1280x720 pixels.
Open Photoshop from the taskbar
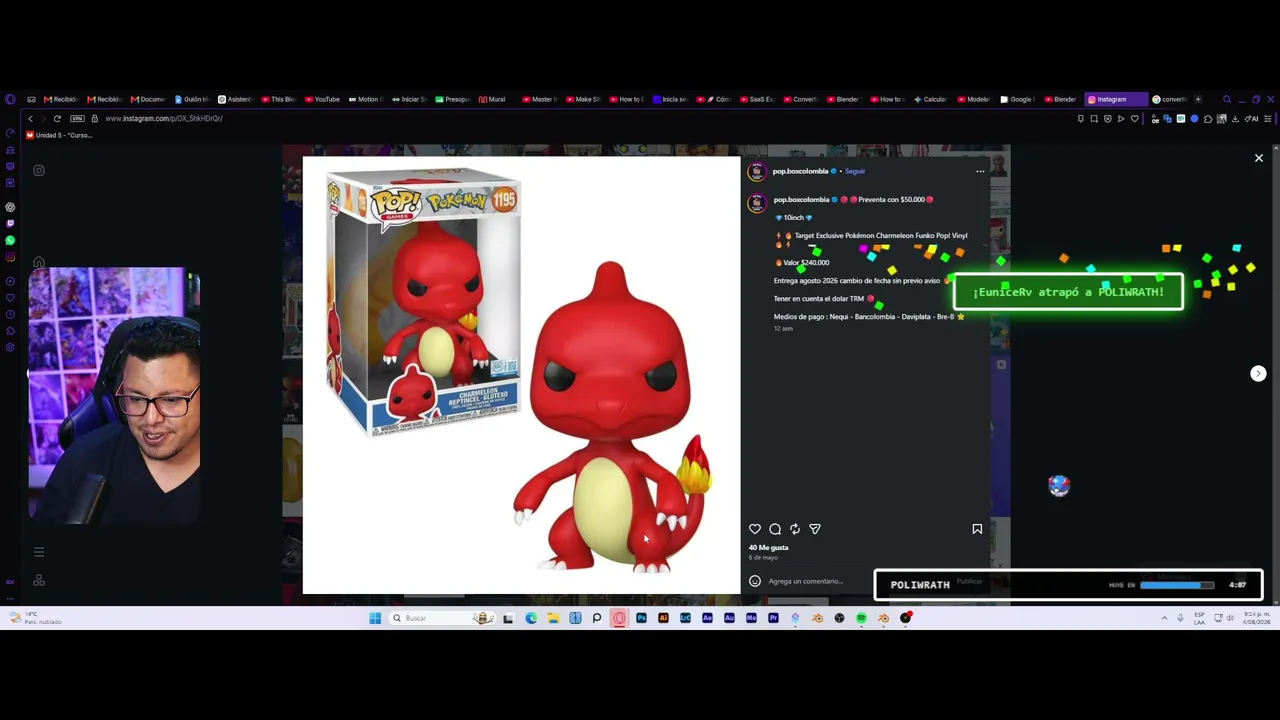coord(641,618)
